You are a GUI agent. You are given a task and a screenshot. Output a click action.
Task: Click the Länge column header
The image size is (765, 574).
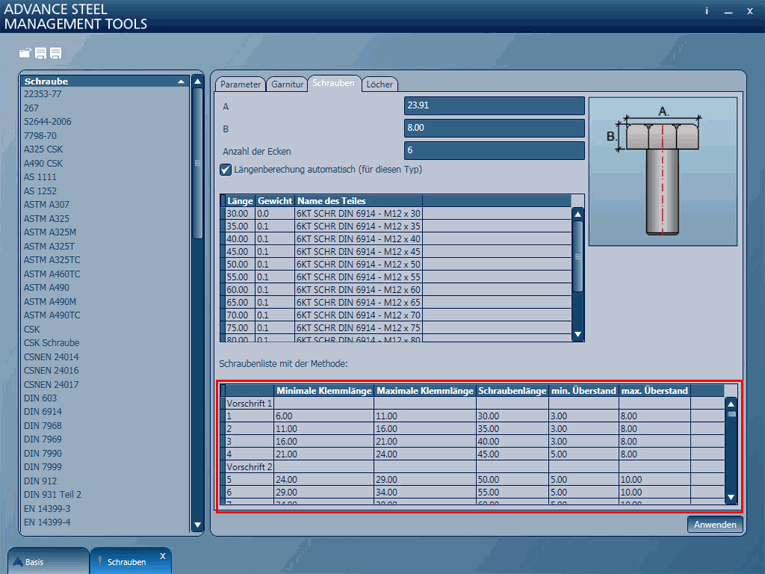[240, 200]
